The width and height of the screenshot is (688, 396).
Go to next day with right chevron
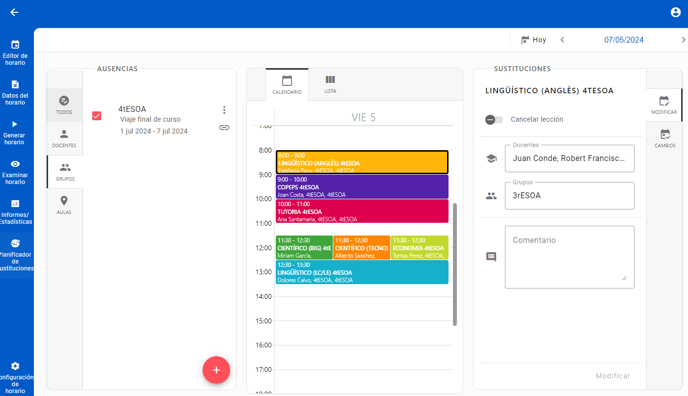683,40
